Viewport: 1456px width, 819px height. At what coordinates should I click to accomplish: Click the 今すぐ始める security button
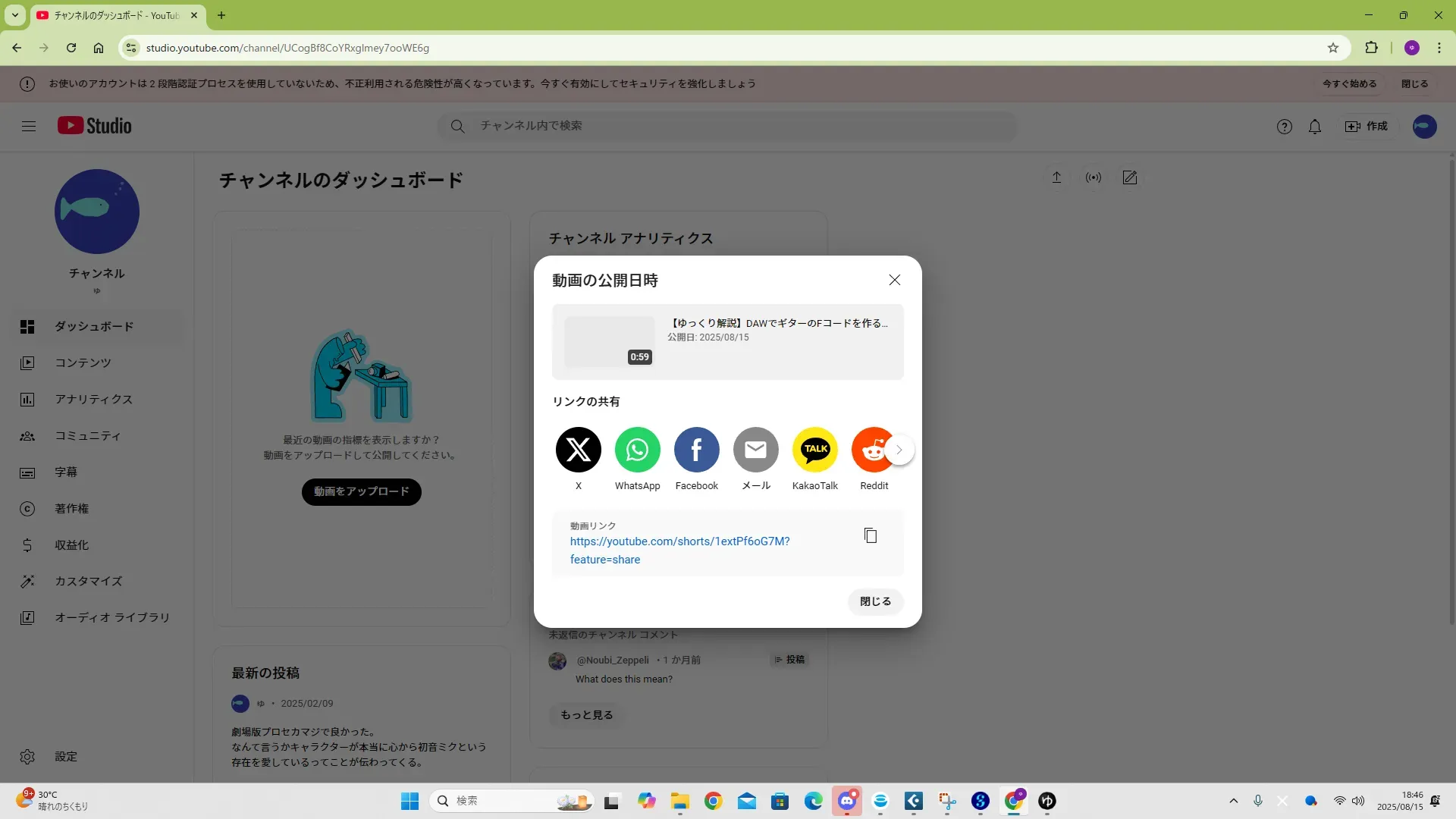1349,84
